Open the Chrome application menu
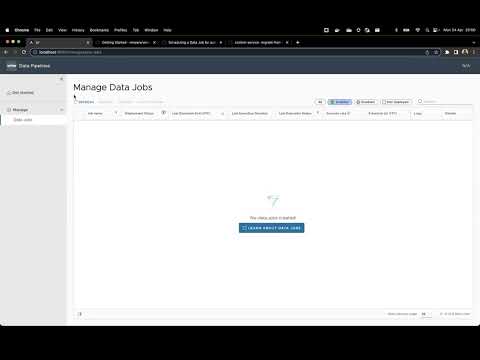This screenshot has width=480, height=360. point(22,30)
